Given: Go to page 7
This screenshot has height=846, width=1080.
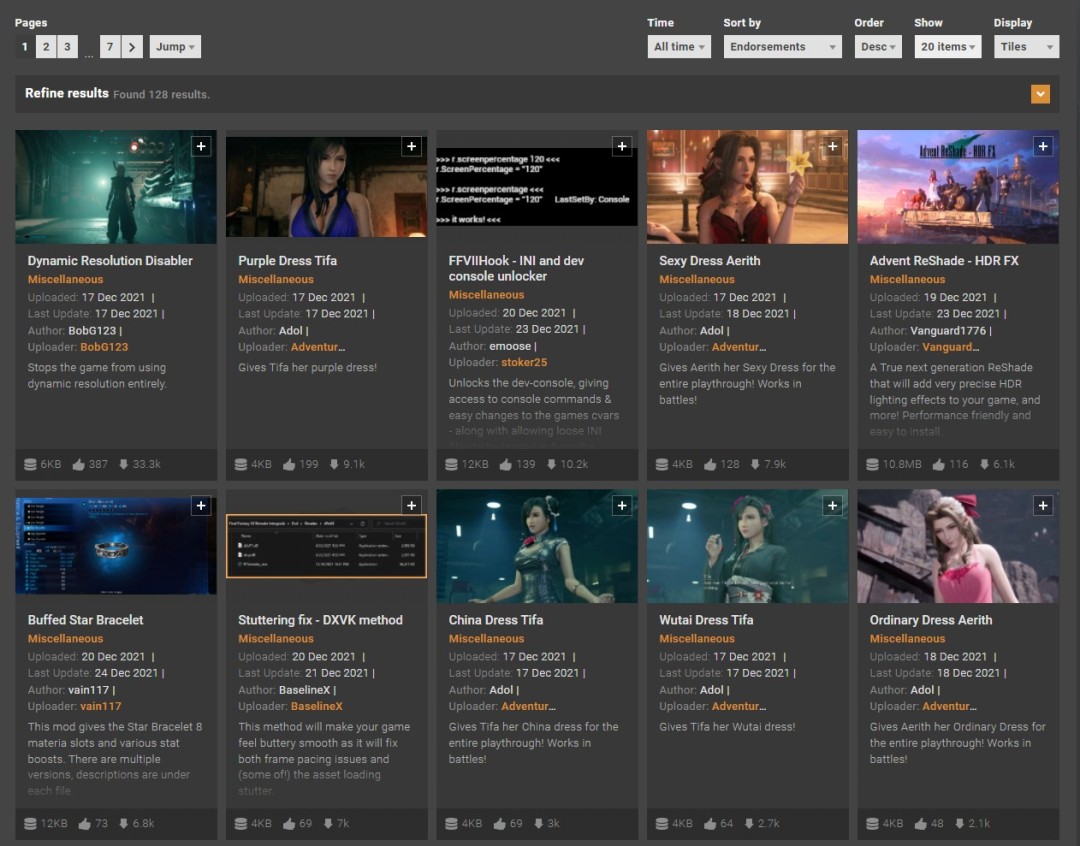Looking at the screenshot, I should point(110,47).
